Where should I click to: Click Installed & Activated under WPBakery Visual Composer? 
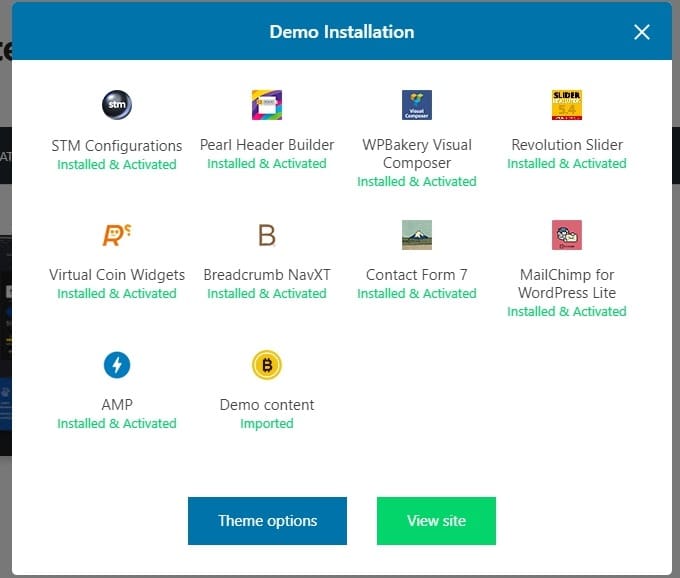417,181
